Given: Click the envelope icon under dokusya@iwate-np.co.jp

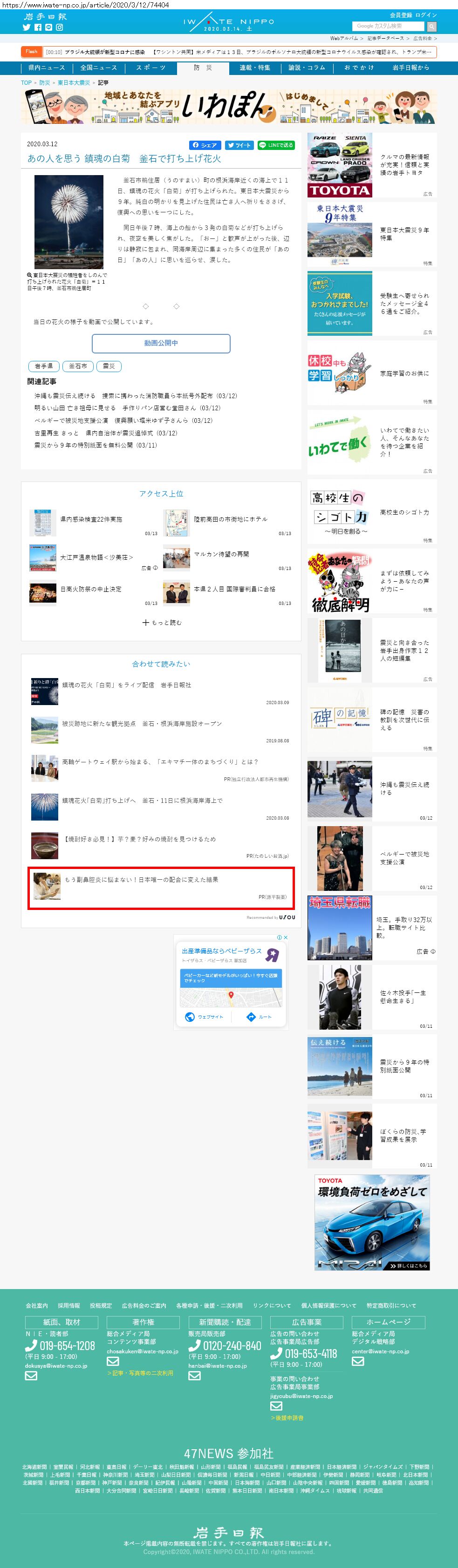Looking at the screenshot, I should [x=30, y=1376].
